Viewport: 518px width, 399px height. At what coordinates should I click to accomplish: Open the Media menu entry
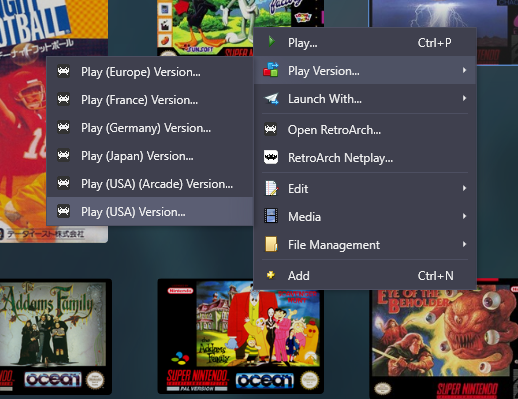coord(365,217)
